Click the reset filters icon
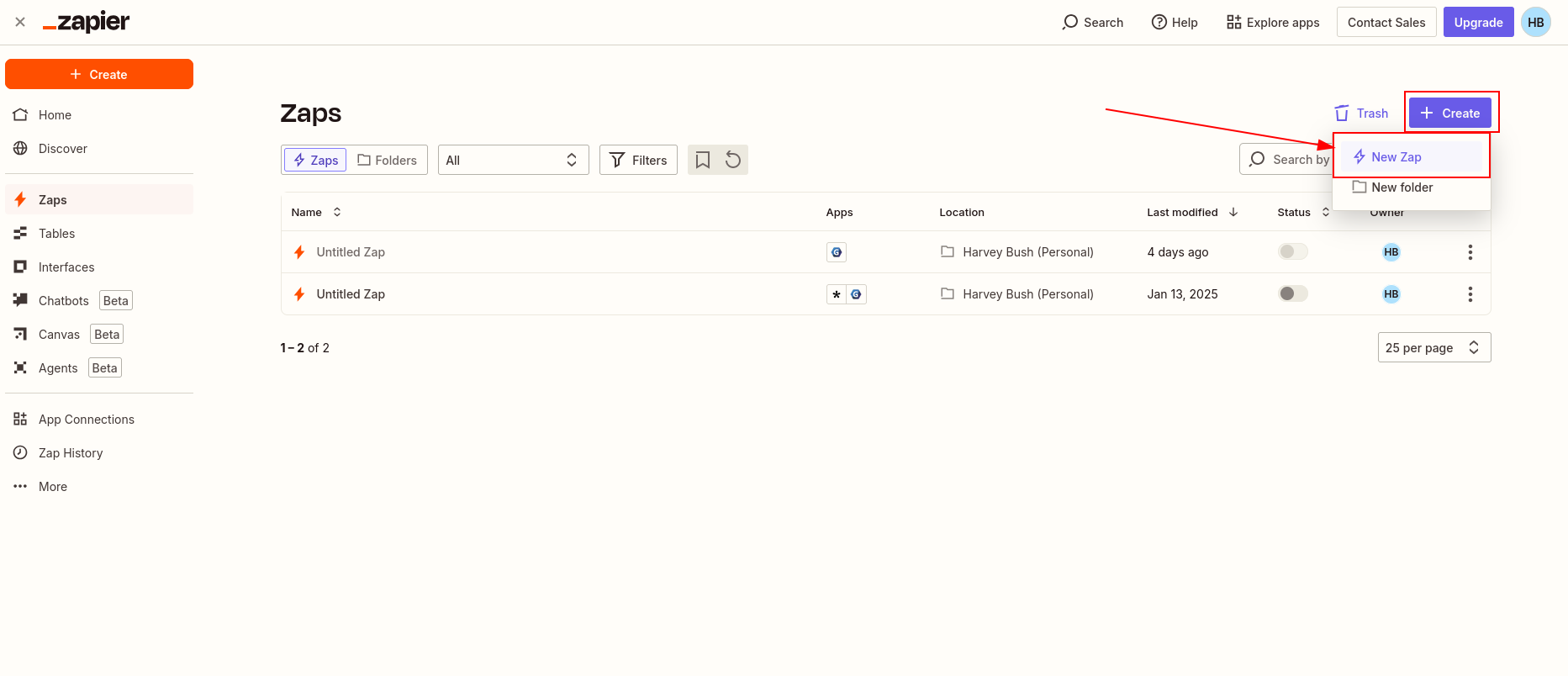 (x=733, y=160)
